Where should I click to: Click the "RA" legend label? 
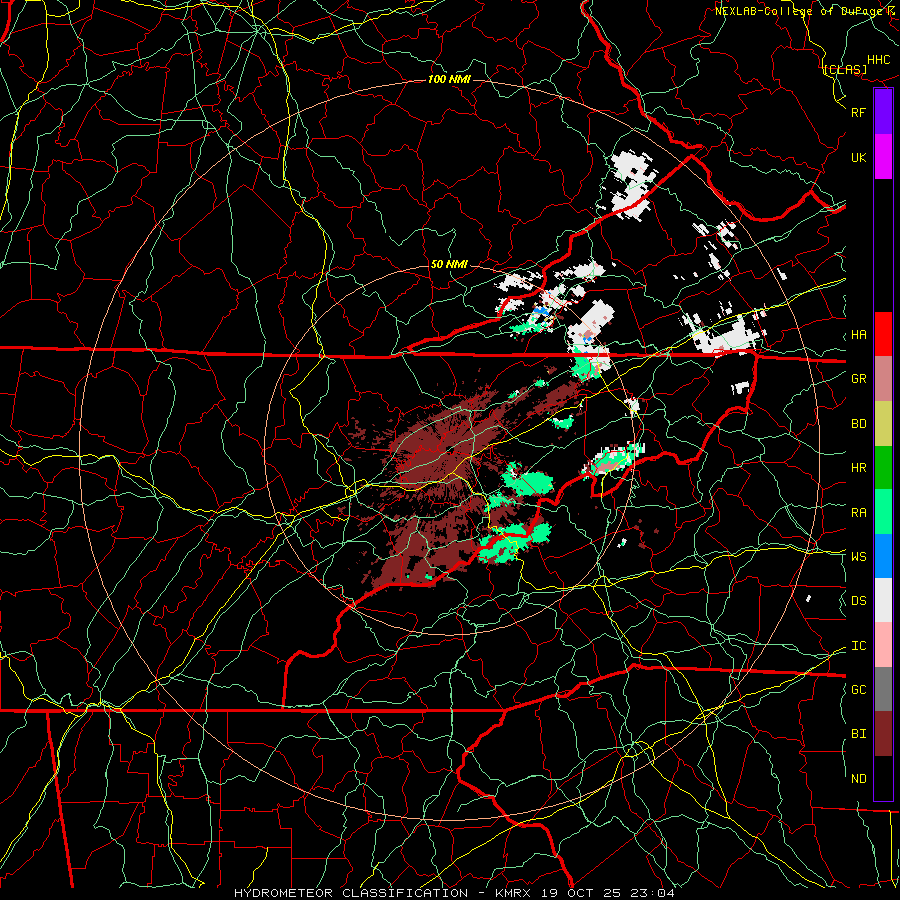click(858, 513)
